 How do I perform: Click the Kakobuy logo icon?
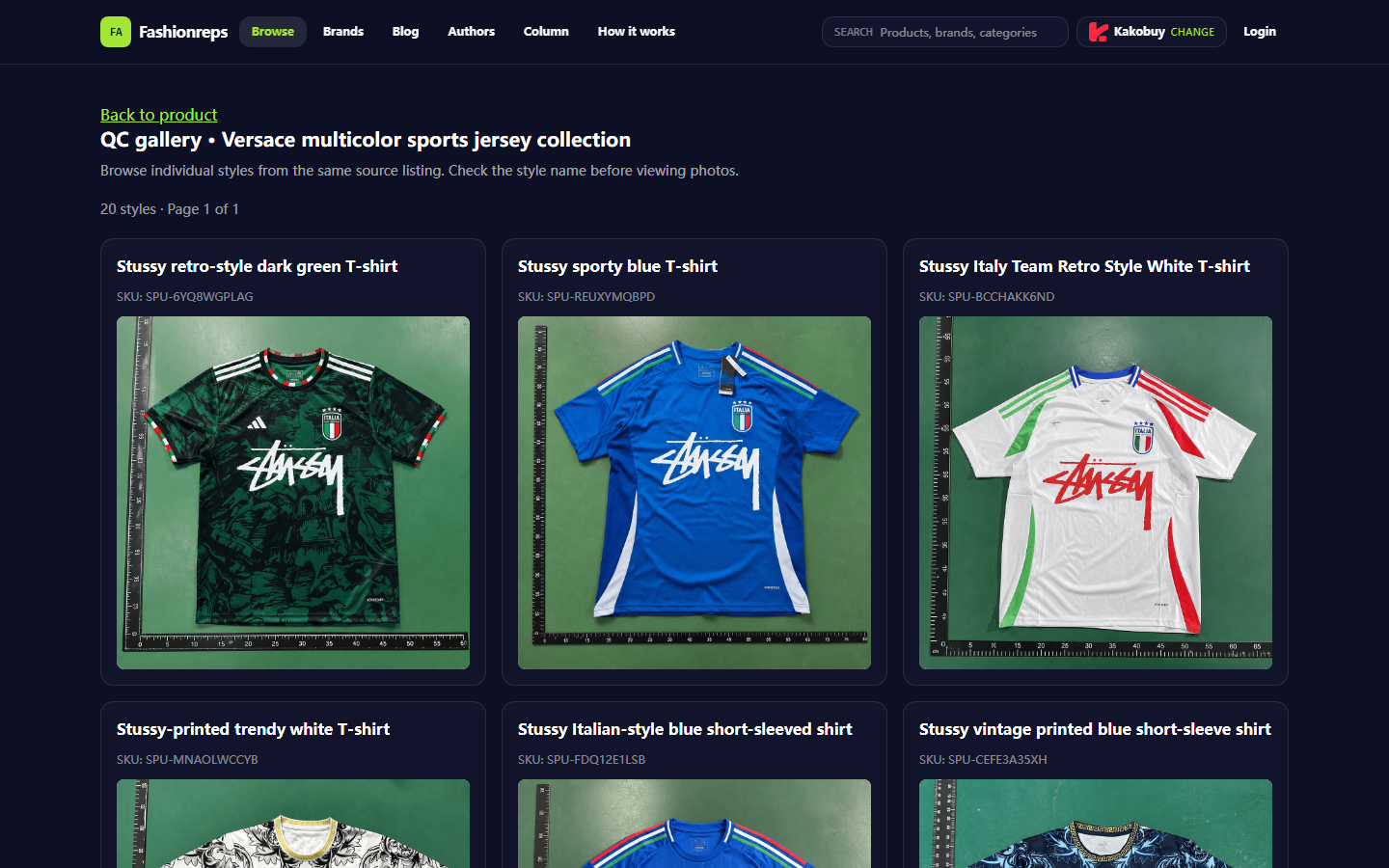pyautogui.click(x=1098, y=32)
